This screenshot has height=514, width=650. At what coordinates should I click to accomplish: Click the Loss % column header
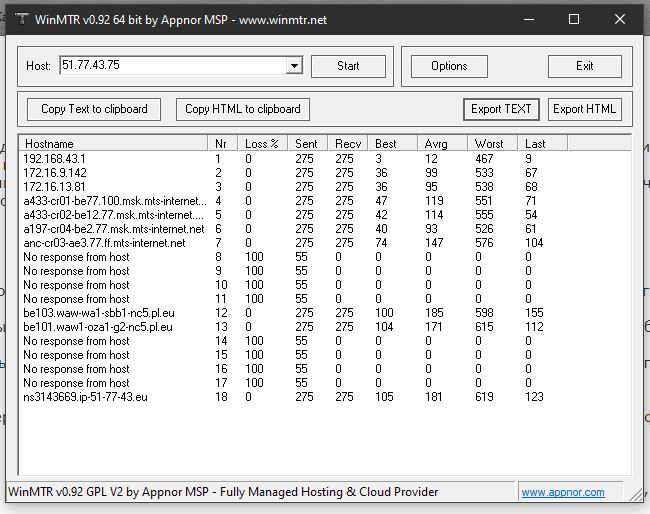(263, 143)
